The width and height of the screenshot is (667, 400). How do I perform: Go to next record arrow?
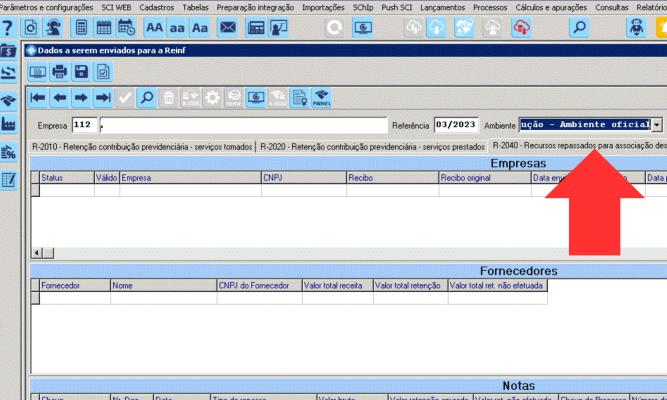coord(81,98)
